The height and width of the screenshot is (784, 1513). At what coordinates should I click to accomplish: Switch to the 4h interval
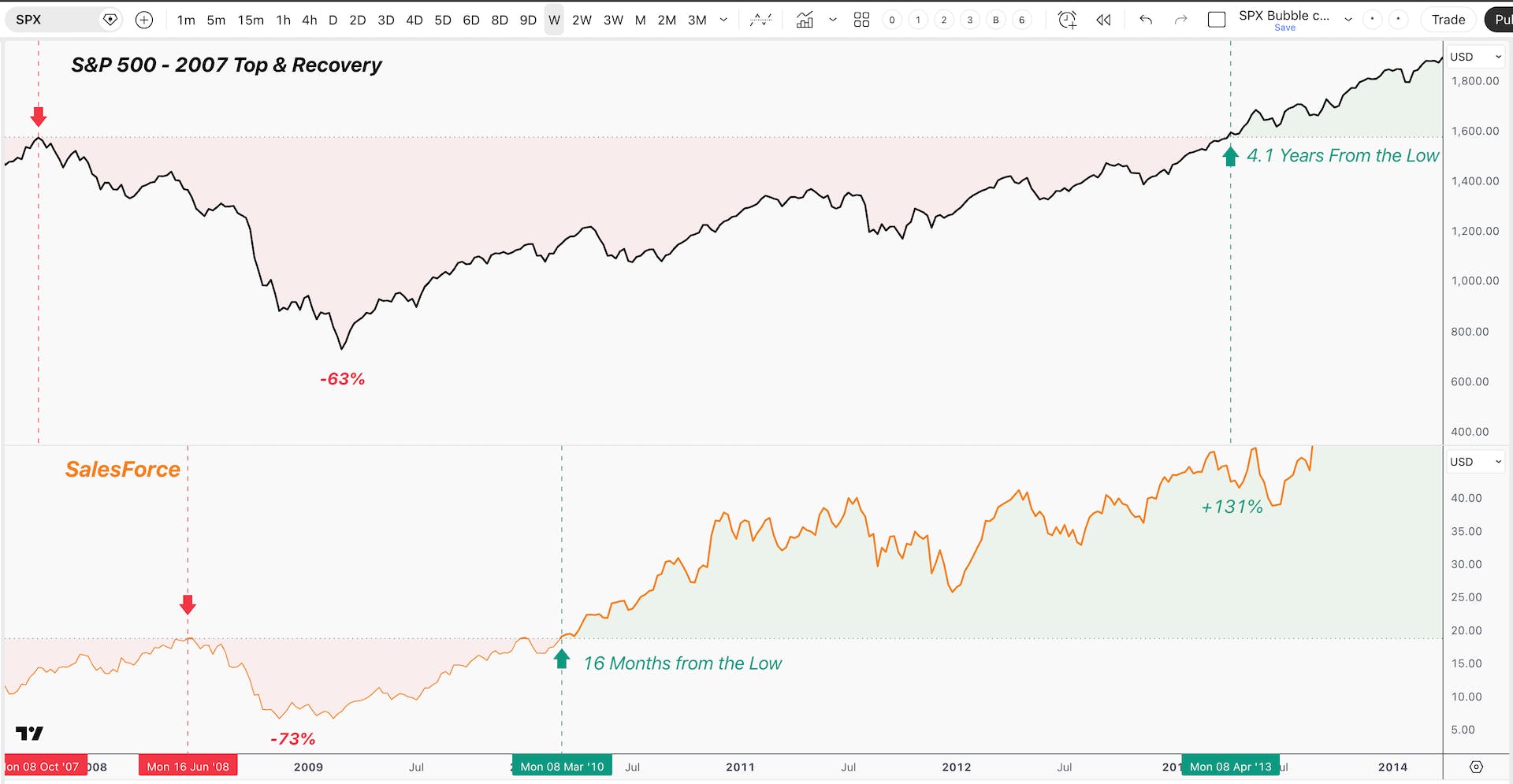click(310, 20)
